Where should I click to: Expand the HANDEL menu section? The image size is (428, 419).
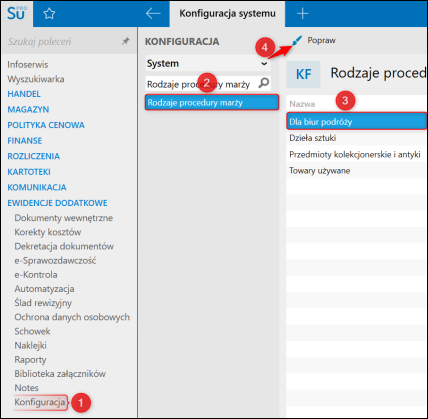24,94
